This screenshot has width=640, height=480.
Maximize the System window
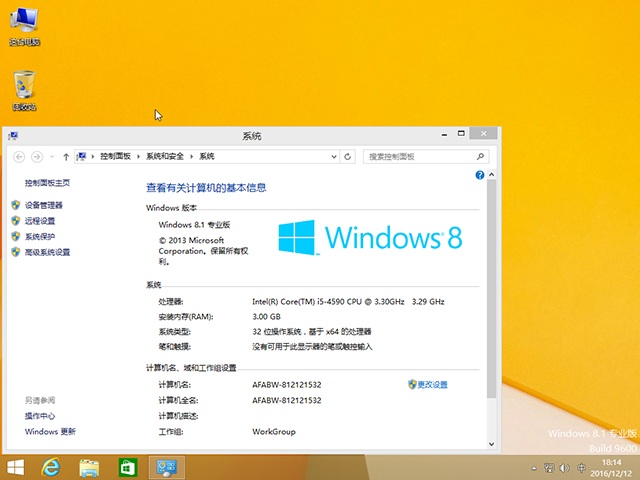(461, 133)
